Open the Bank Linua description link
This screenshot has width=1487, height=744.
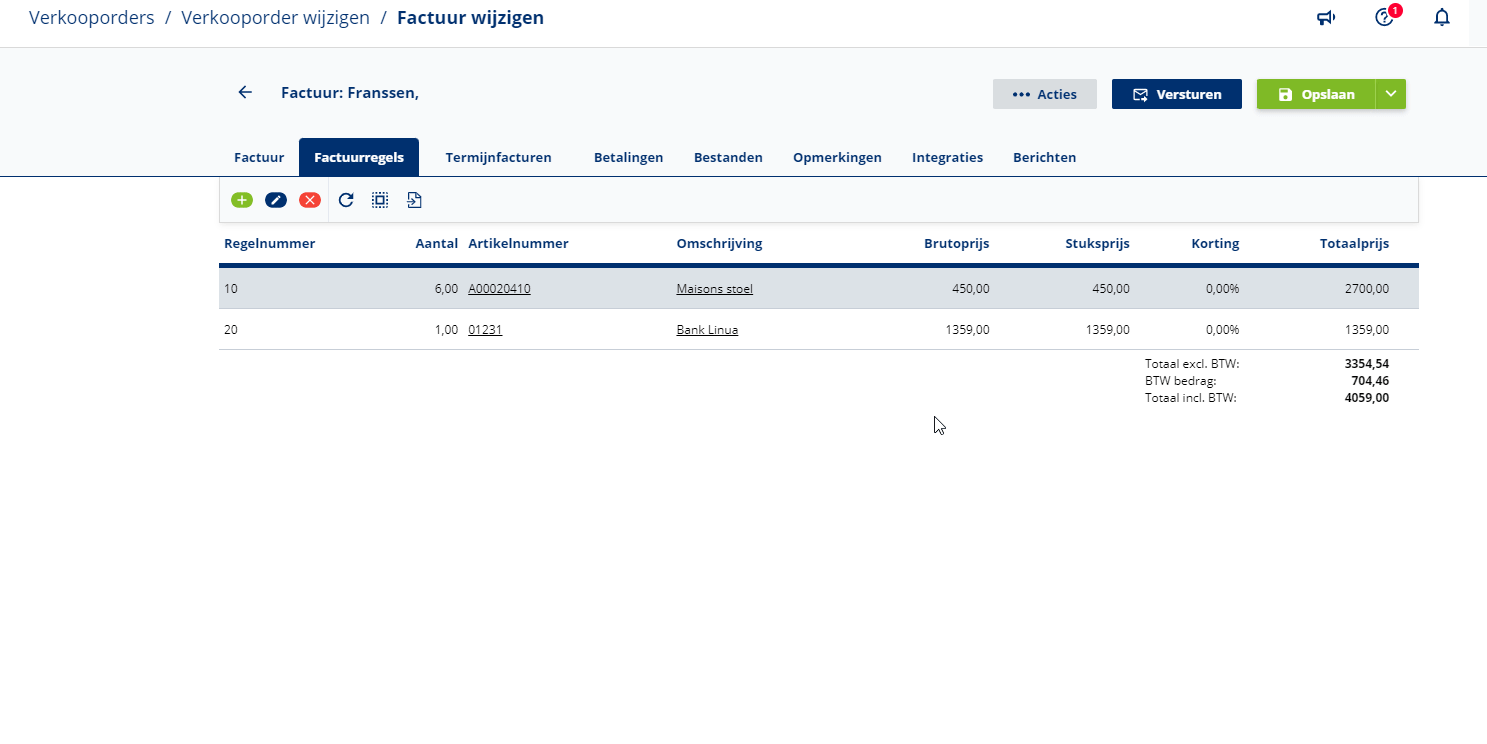(707, 330)
